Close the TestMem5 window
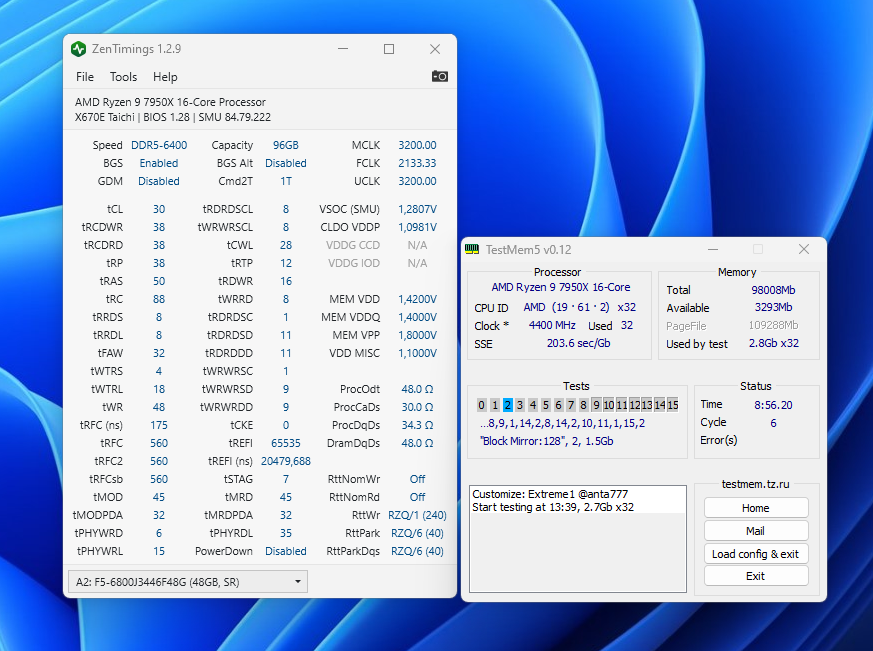873x651 pixels. tap(803, 249)
